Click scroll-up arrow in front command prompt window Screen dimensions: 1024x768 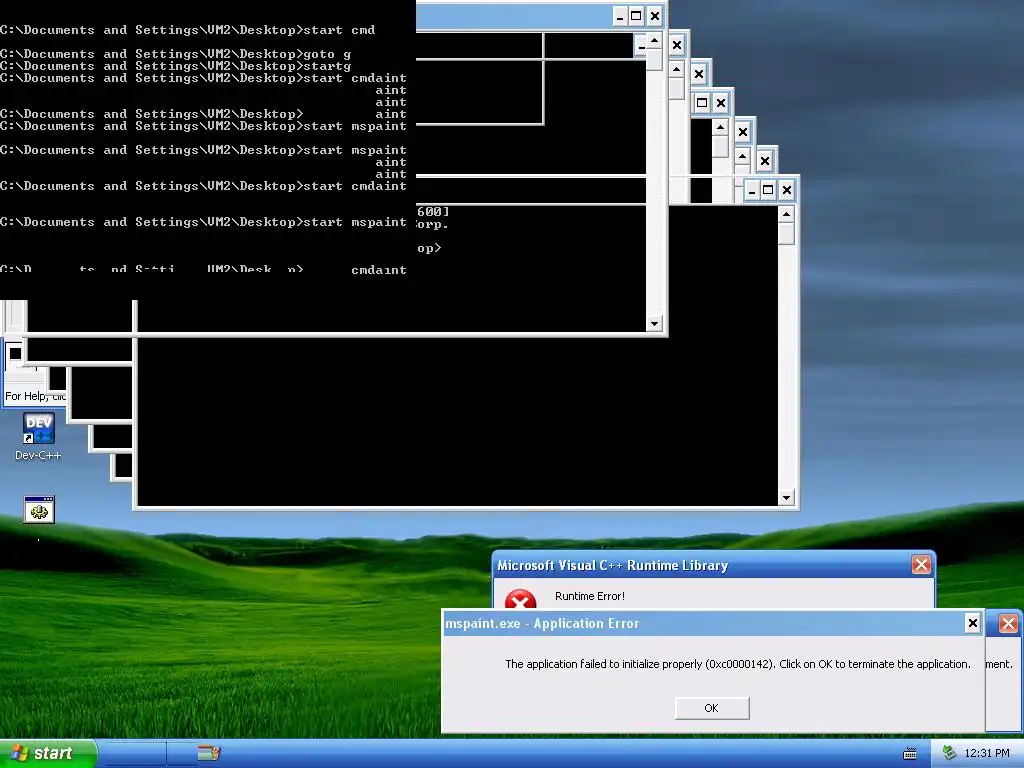point(786,214)
